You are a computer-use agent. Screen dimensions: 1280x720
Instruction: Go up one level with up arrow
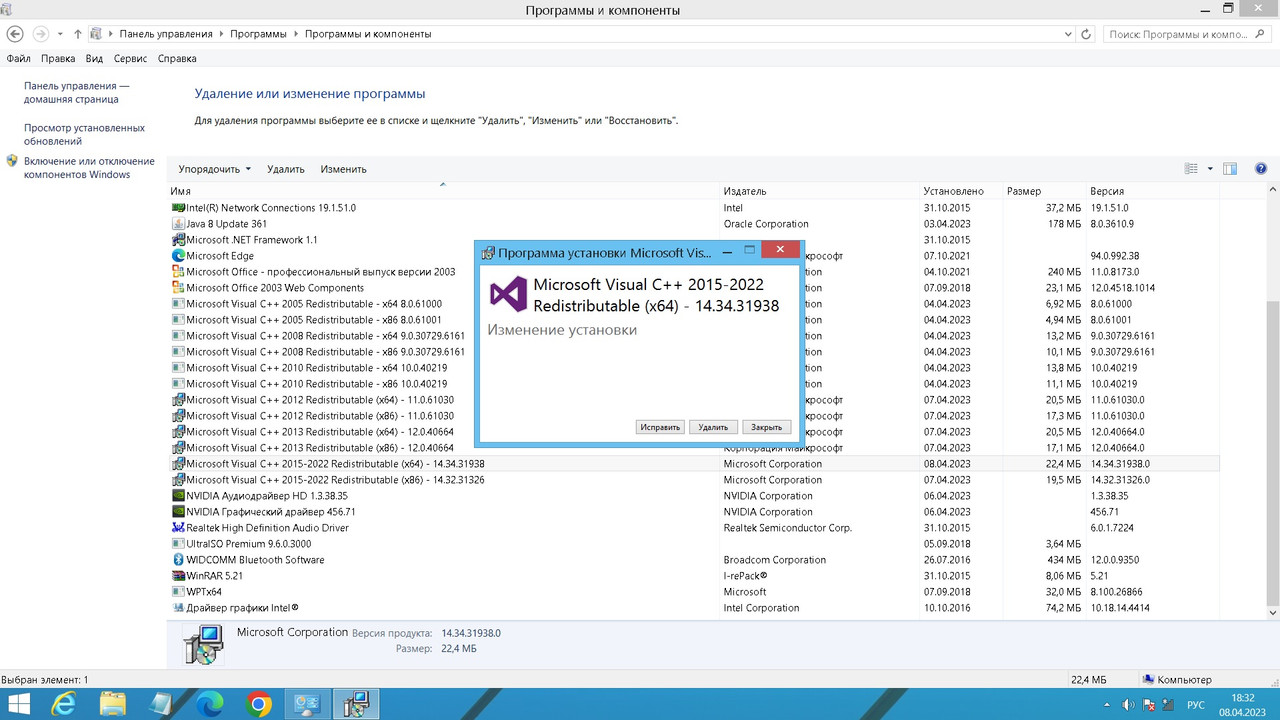tap(78, 34)
